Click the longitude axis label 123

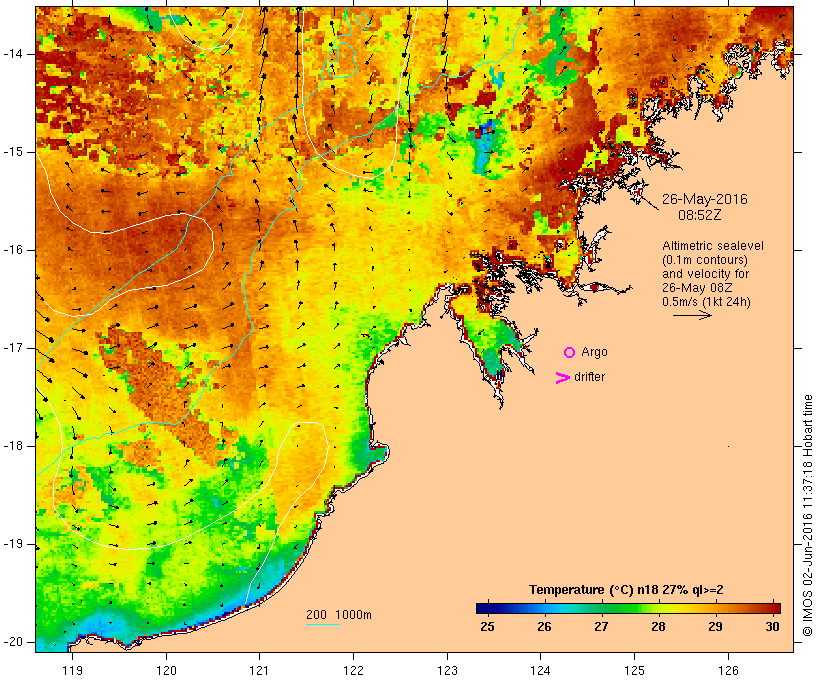click(447, 671)
